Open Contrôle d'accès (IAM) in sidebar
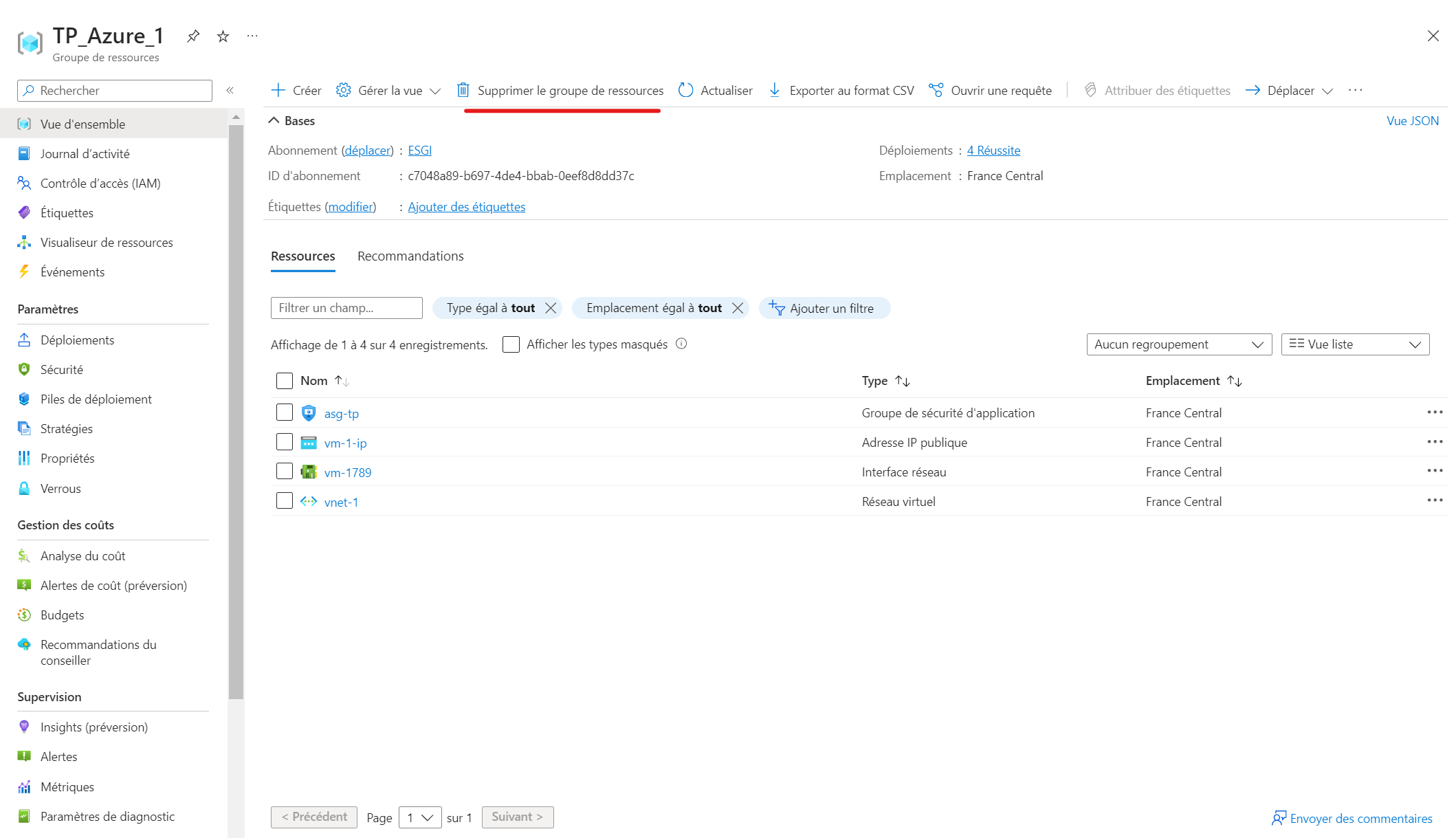The image size is (1456, 838). 100,183
